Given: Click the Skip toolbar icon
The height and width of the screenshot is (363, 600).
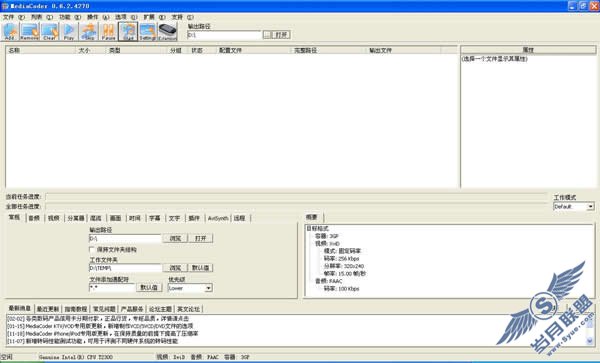Looking at the screenshot, I should coord(89,31).
